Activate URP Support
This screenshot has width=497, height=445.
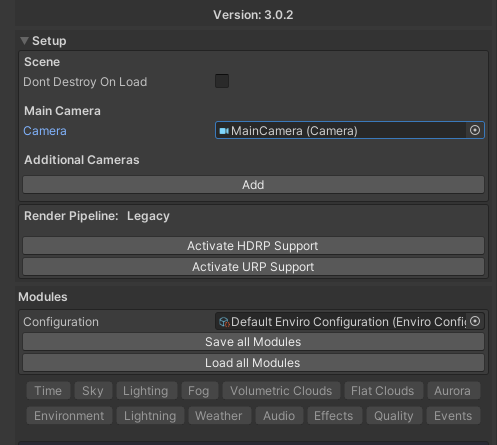[253, 267]
